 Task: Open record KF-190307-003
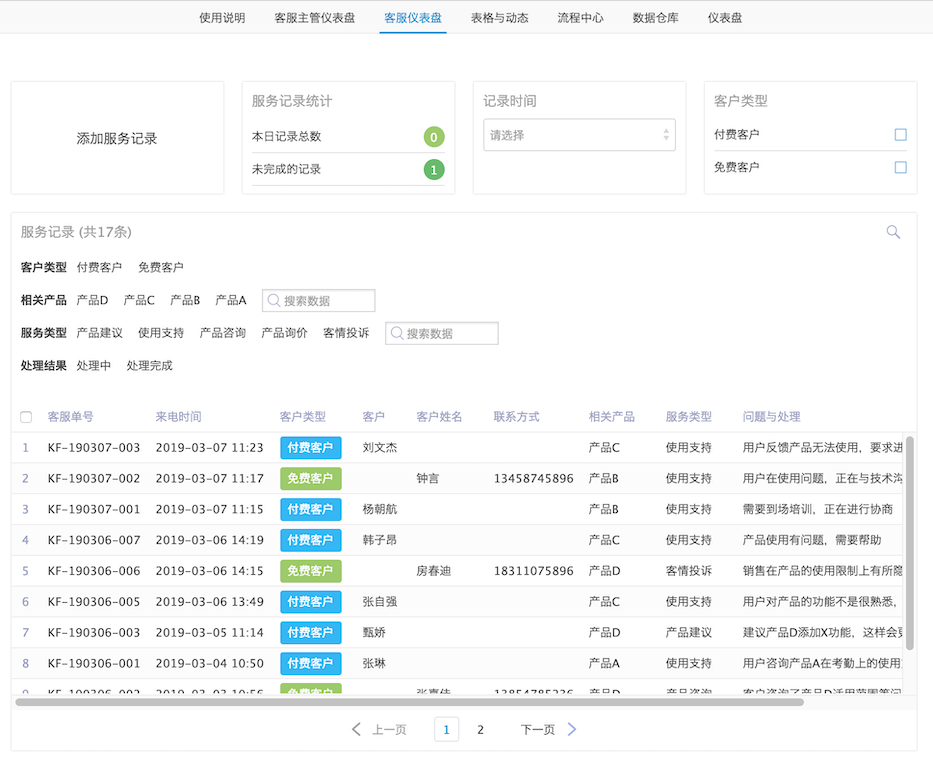coord(94,448)
